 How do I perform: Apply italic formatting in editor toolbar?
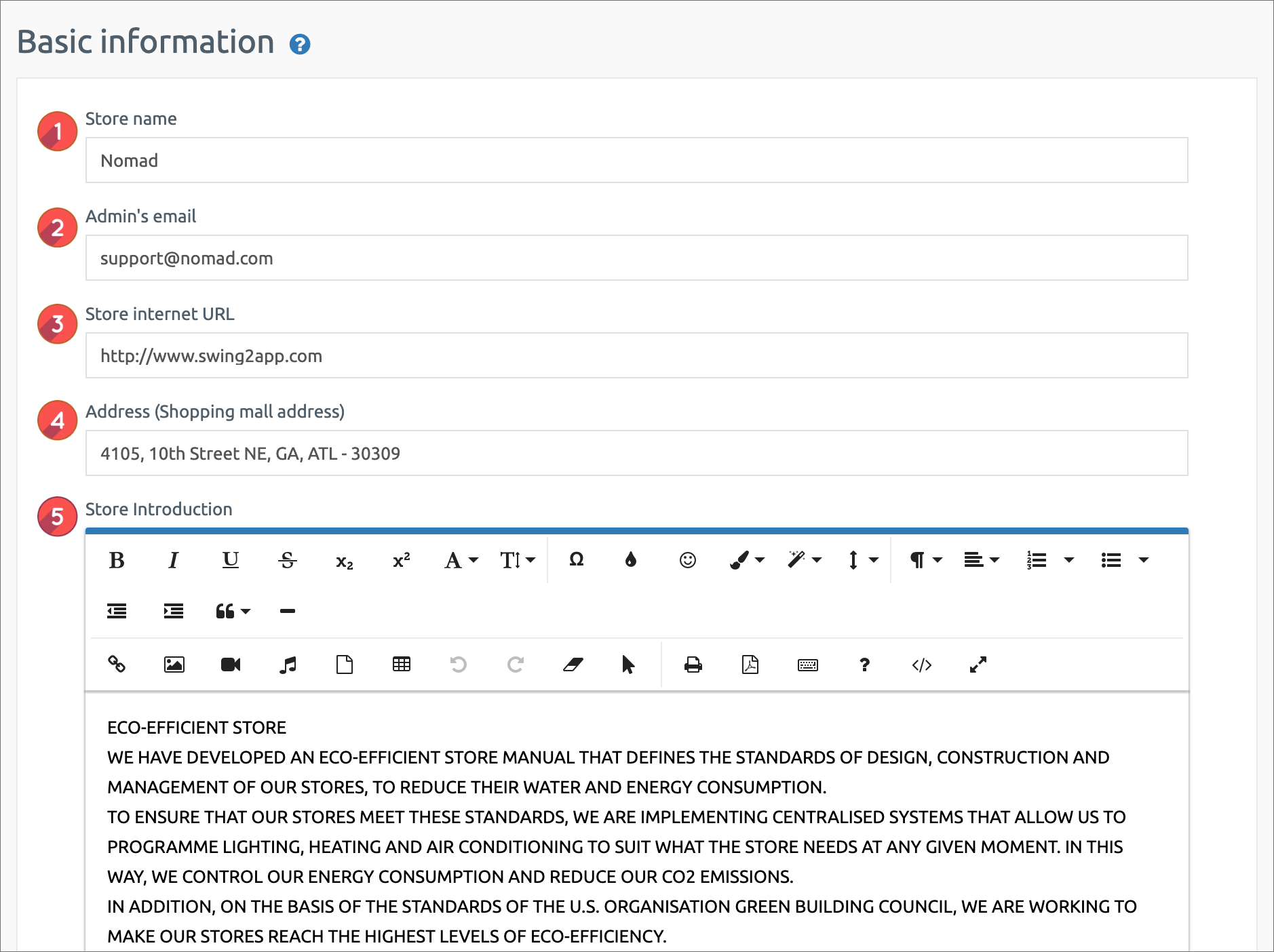(173, 560)
